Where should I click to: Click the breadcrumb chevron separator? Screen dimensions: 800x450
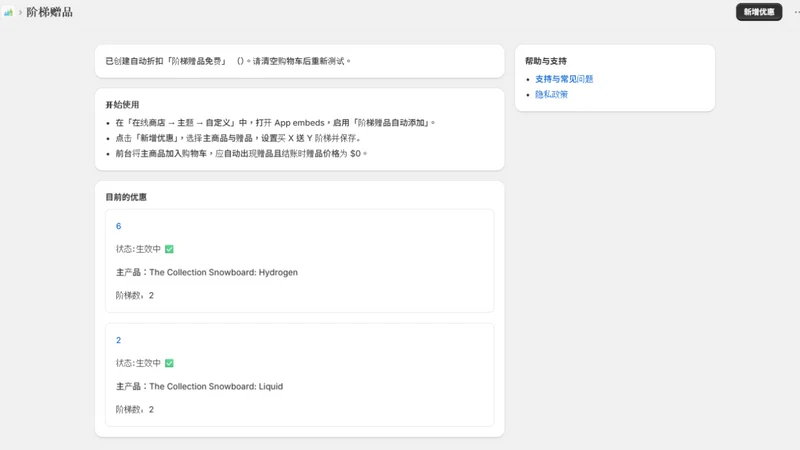click(x=20, y=12)
